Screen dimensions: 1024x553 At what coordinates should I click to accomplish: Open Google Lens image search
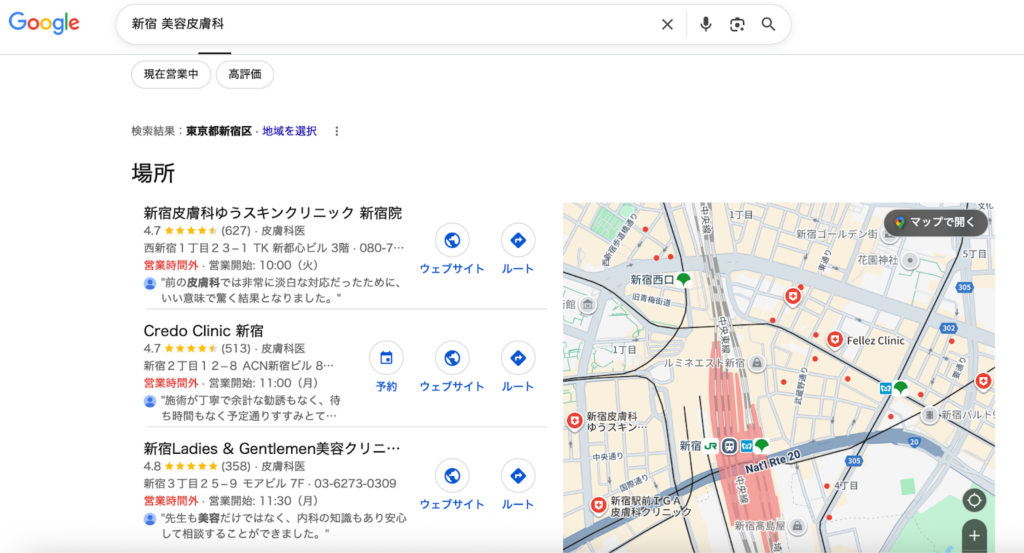[x=737, y=24]
